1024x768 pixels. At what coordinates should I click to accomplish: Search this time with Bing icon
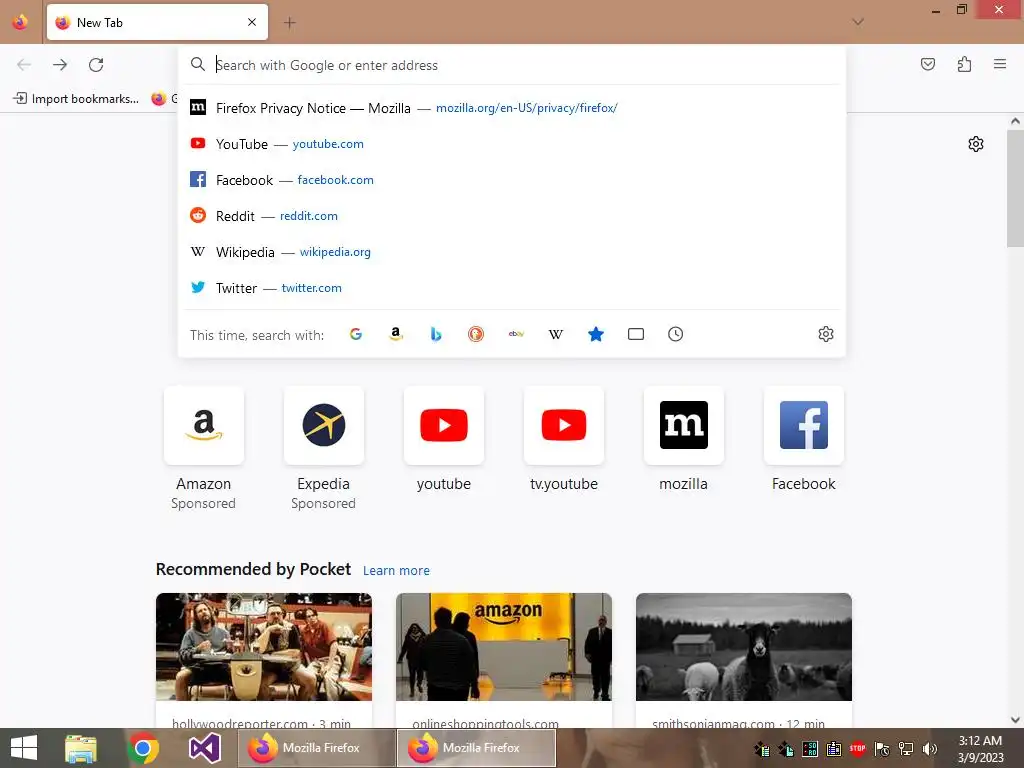436,334
